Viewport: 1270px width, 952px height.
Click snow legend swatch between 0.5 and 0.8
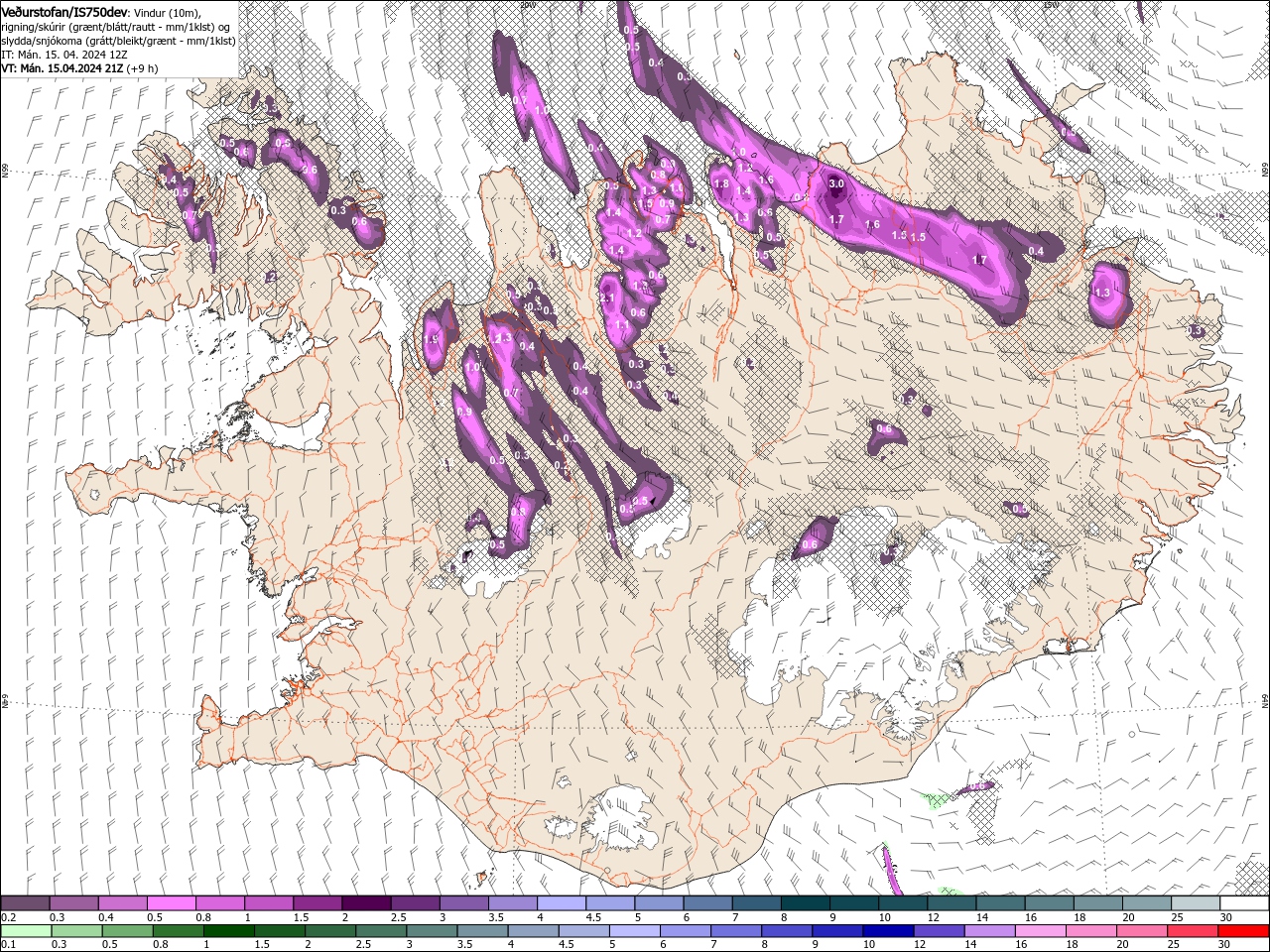click(171, 903)
